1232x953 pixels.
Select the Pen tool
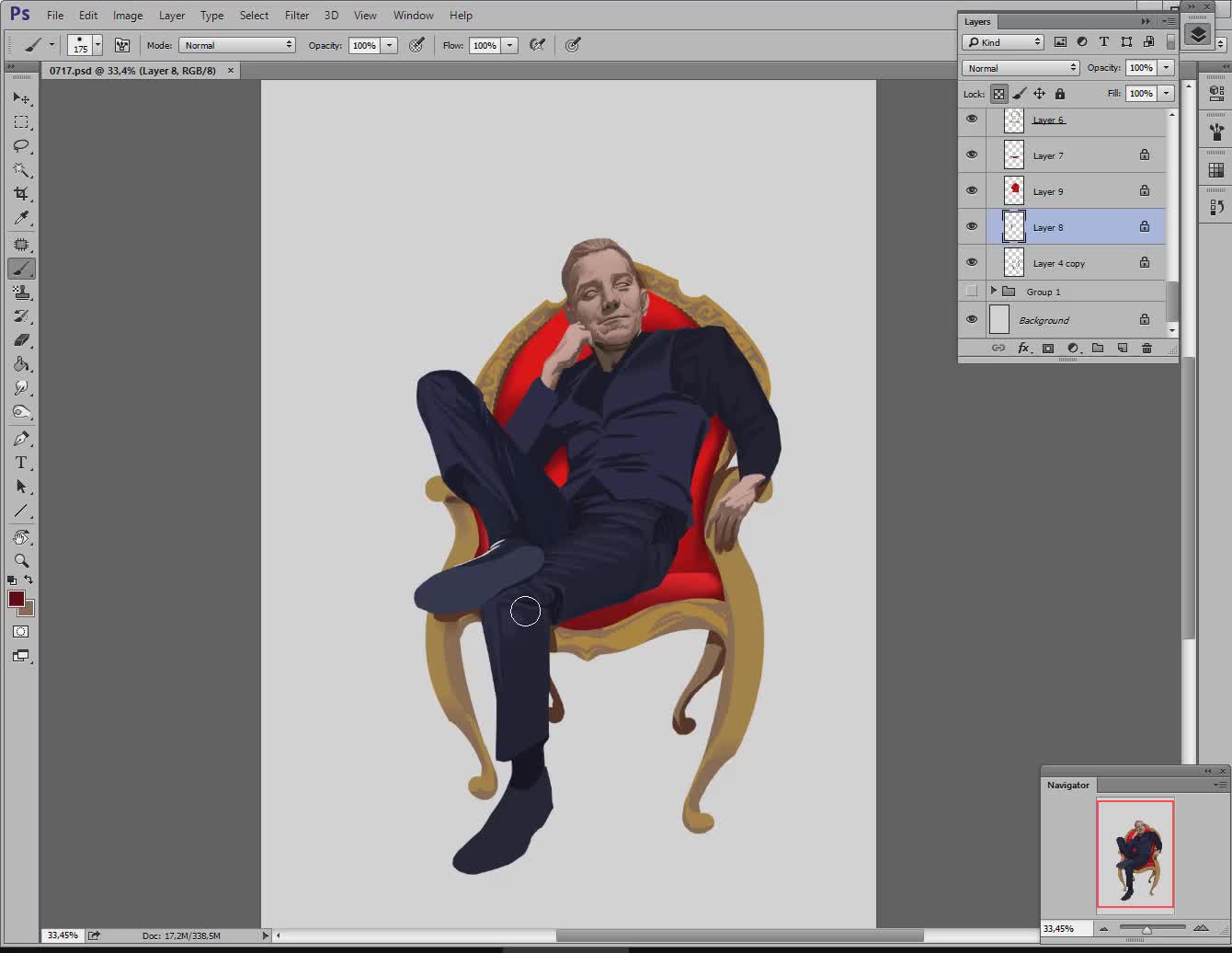click(x=21, y=439)
